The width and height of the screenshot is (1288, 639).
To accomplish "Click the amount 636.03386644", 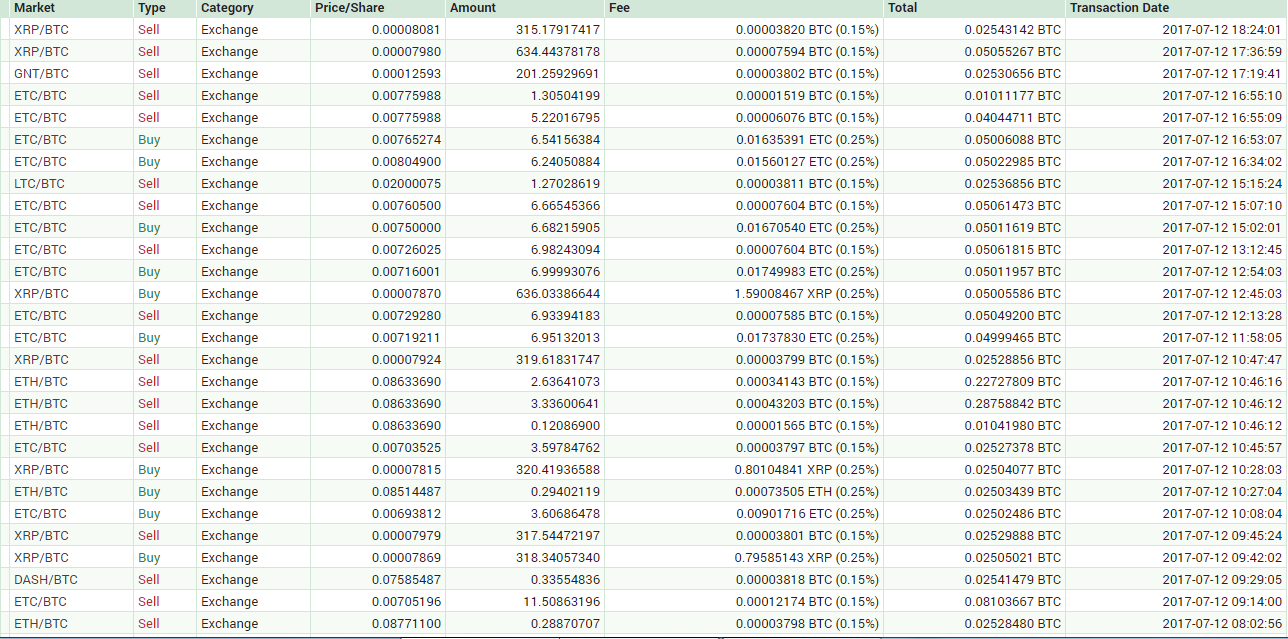I will pyautogui.click(x=558, y=294).
